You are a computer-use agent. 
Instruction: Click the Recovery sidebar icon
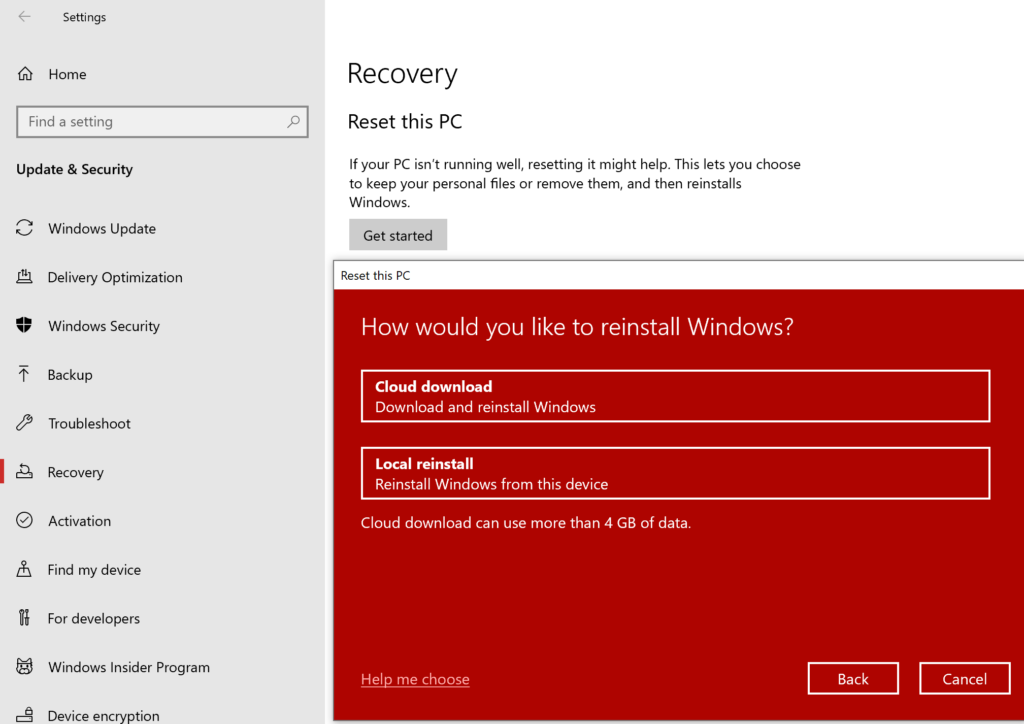pos(24,471)
